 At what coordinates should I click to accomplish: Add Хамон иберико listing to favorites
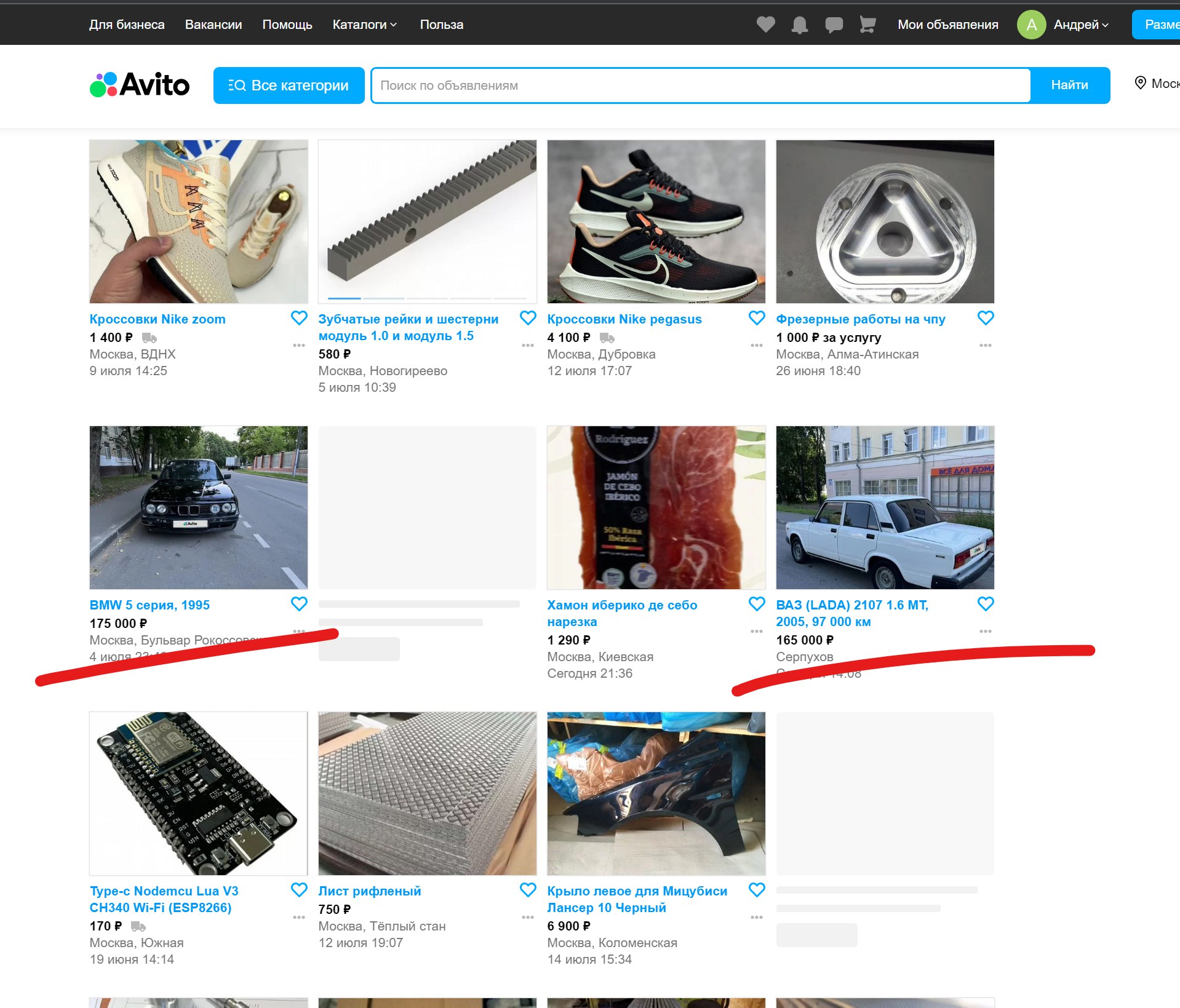757,604
